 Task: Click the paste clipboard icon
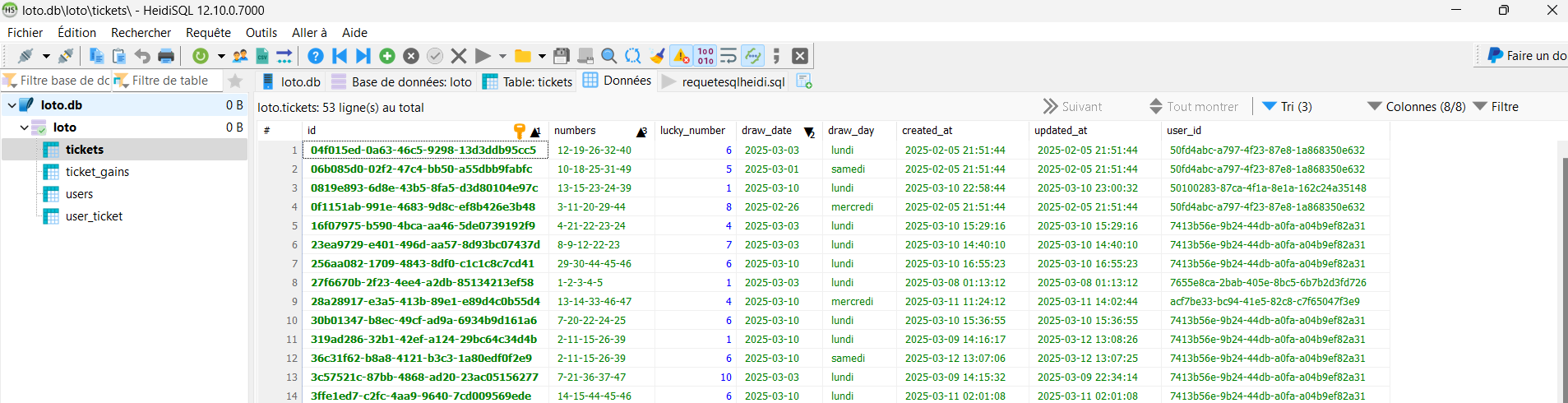119,56
